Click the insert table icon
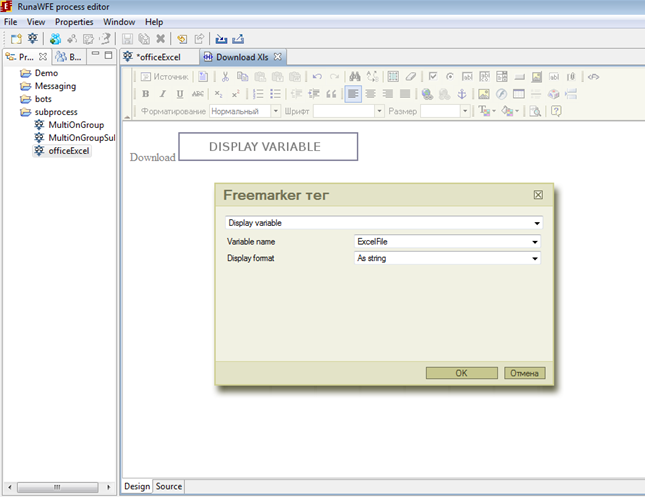The width and height of the screenshot is (648, 497). click(x=519, y=94)
